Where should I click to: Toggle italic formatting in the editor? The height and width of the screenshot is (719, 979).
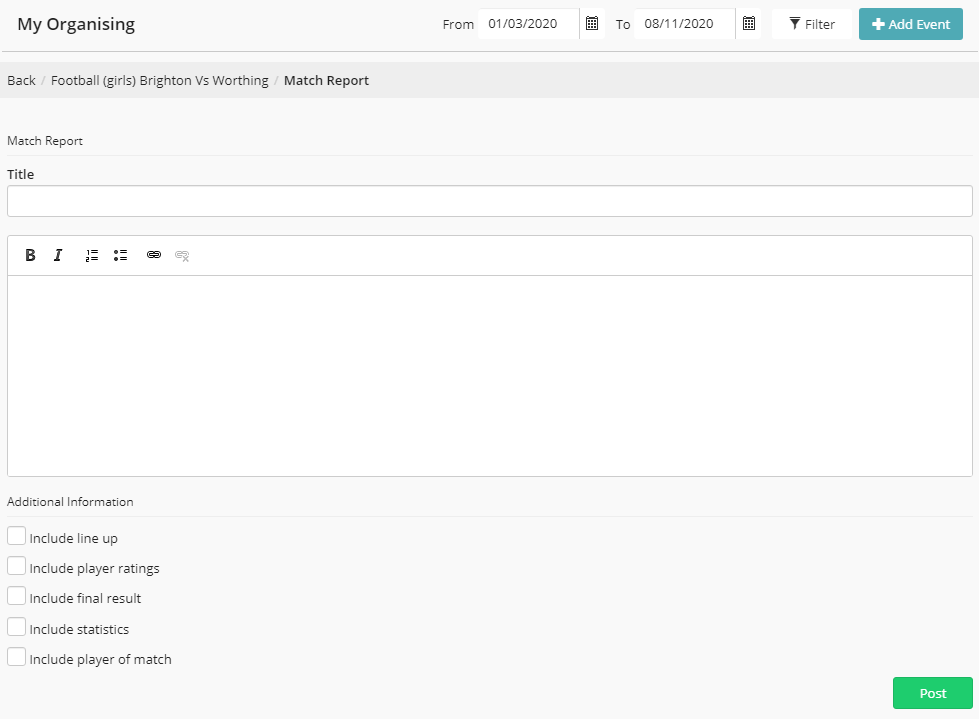pyautogui.click(x=58, y=256)
